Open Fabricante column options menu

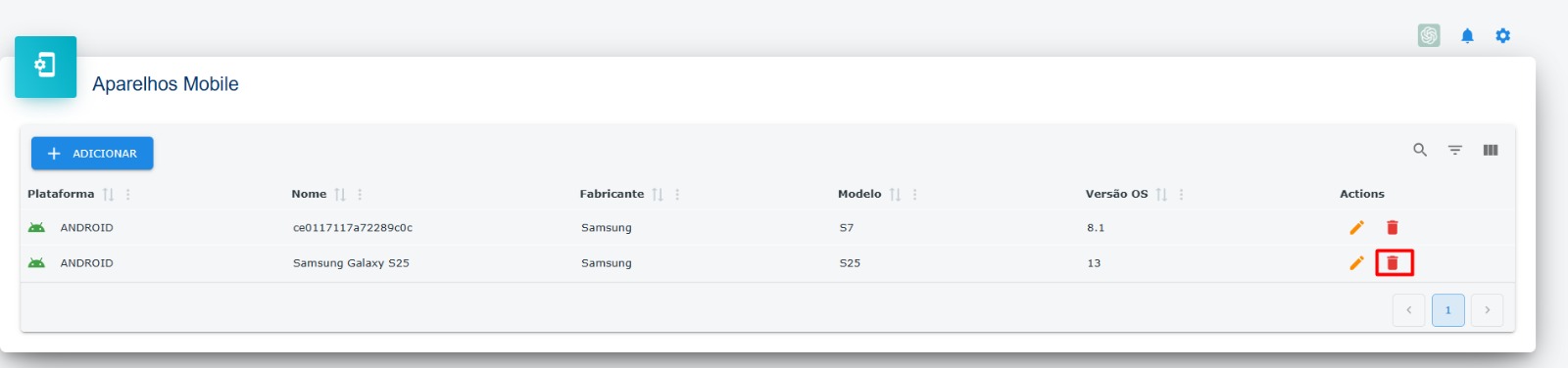[x=677, y=195]
